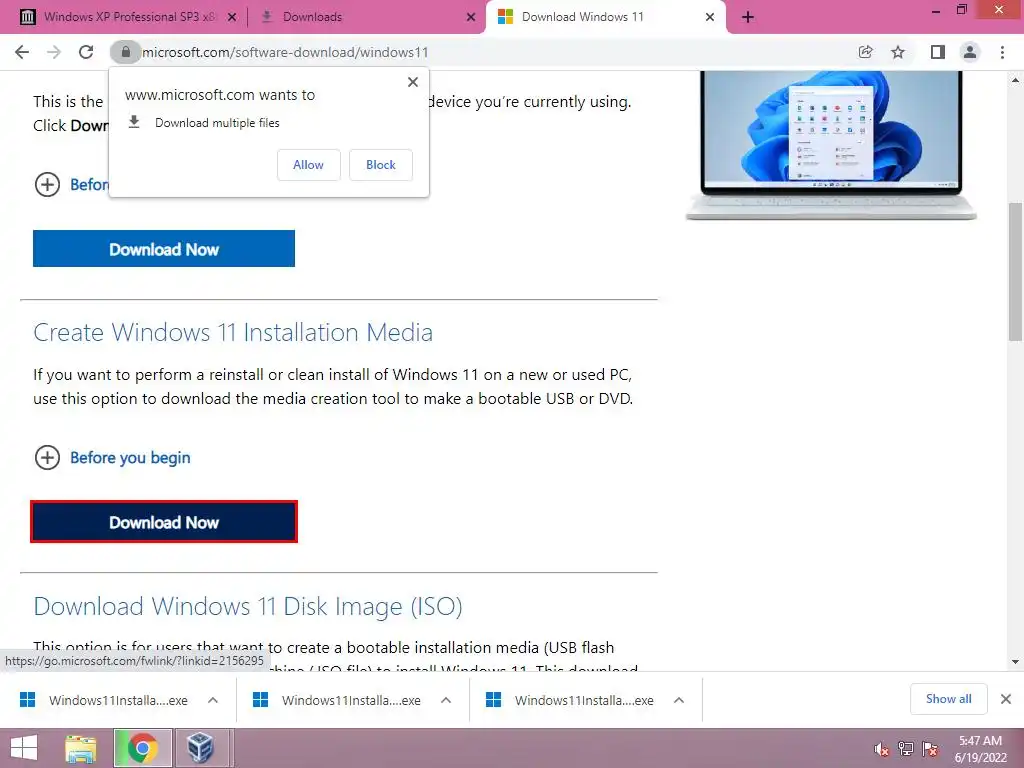Open the browser side panel
Viewport: 1024px width, 768px height.
938,52
